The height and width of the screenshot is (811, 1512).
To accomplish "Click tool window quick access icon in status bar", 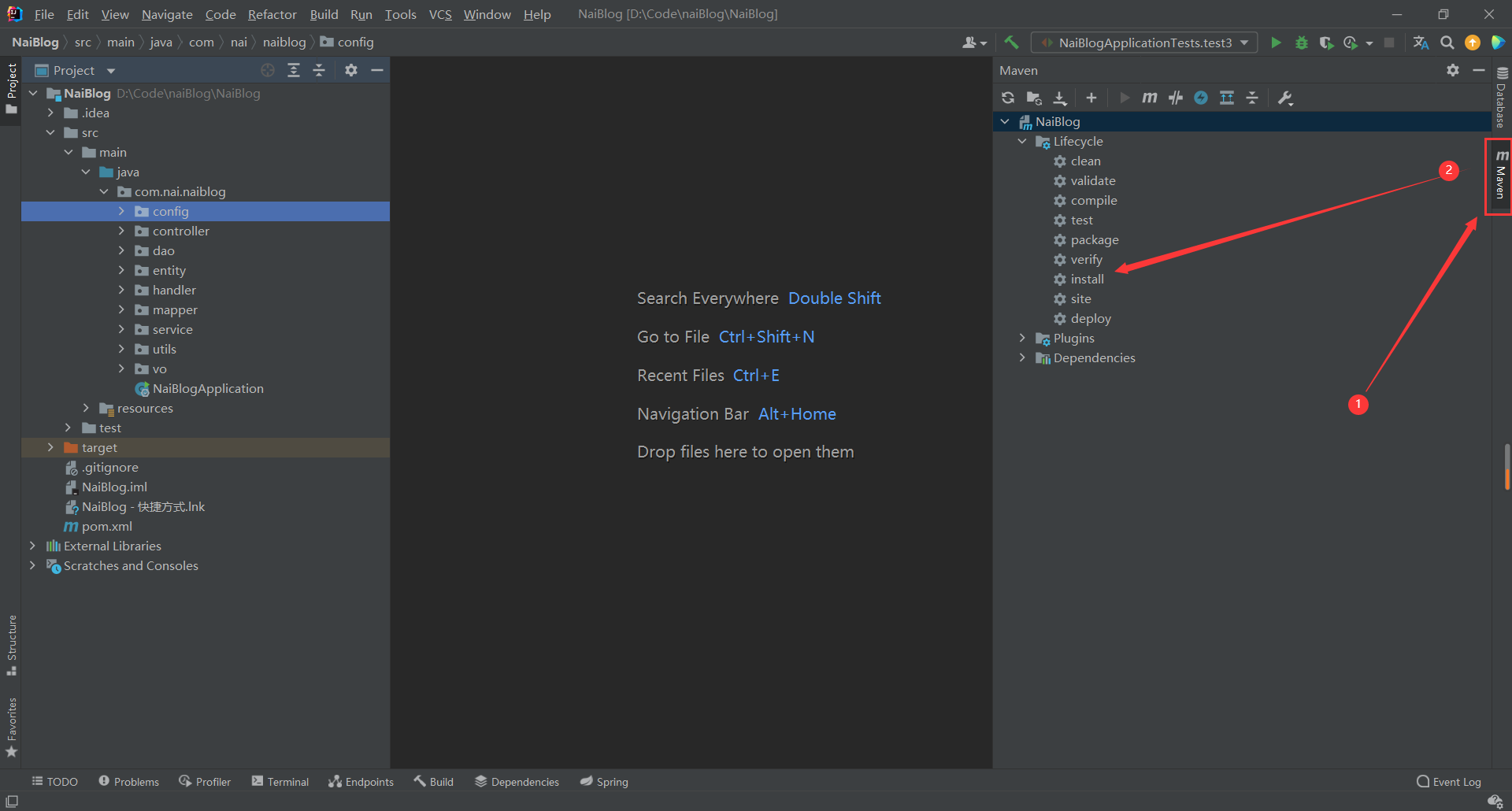I will 12,801.
